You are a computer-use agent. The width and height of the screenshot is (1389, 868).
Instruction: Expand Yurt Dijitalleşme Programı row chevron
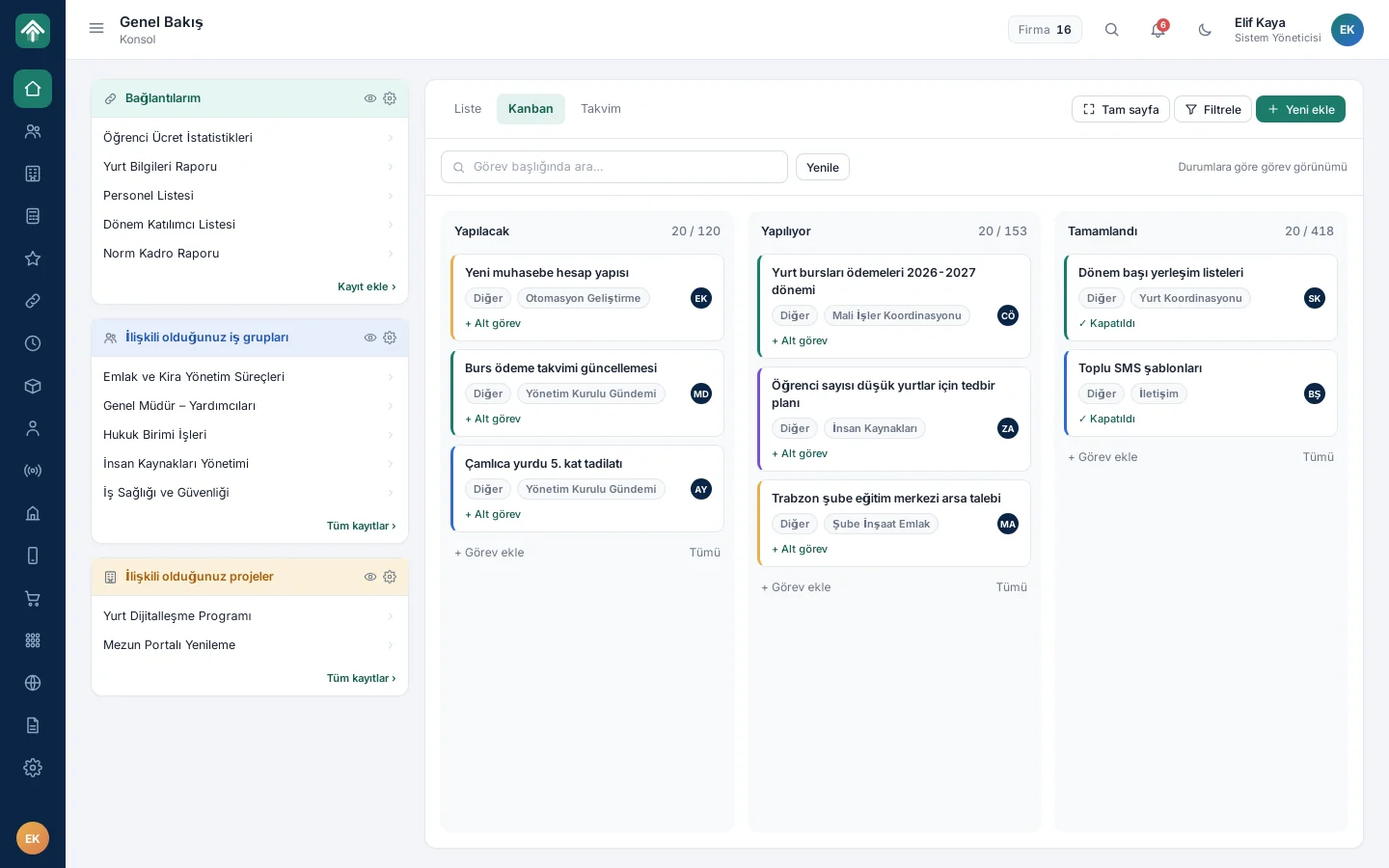(x=391, y=616)
